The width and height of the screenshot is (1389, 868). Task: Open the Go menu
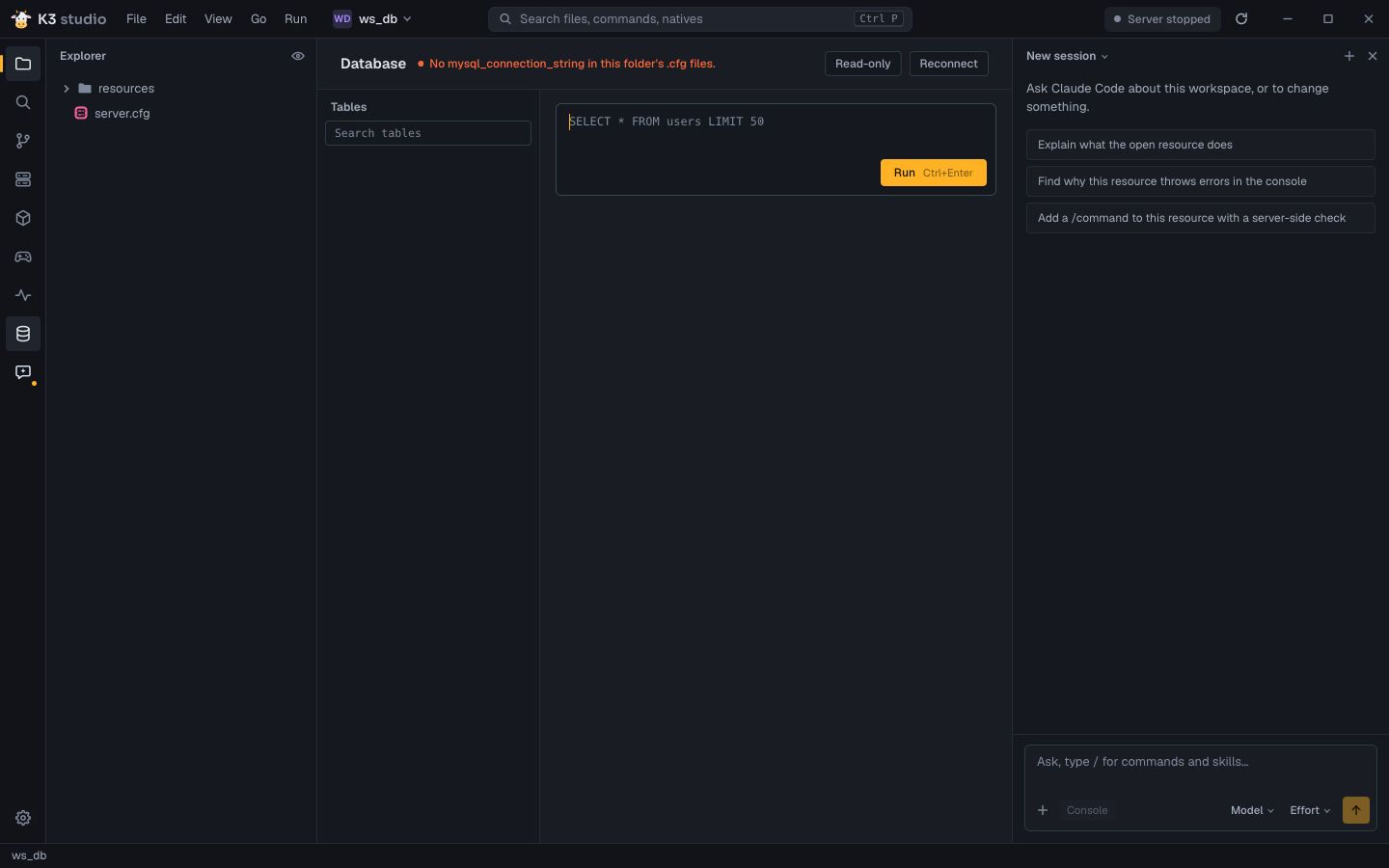259,18
